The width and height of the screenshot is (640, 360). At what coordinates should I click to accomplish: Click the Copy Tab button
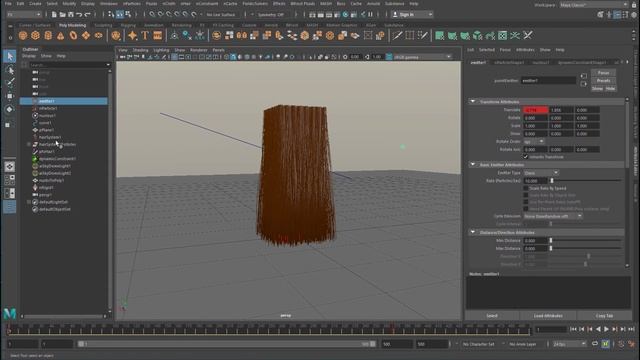[604, 316]
